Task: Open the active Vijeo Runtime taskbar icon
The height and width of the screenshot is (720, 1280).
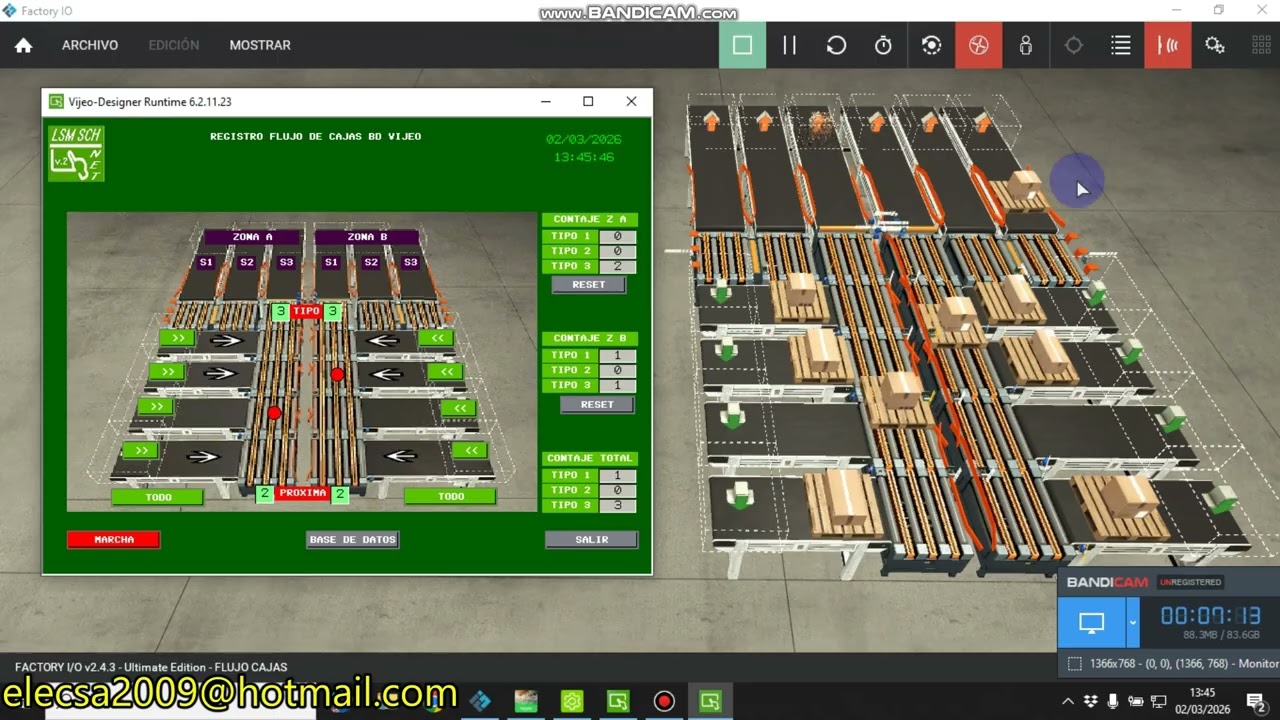Action: [x=710, y=701]
